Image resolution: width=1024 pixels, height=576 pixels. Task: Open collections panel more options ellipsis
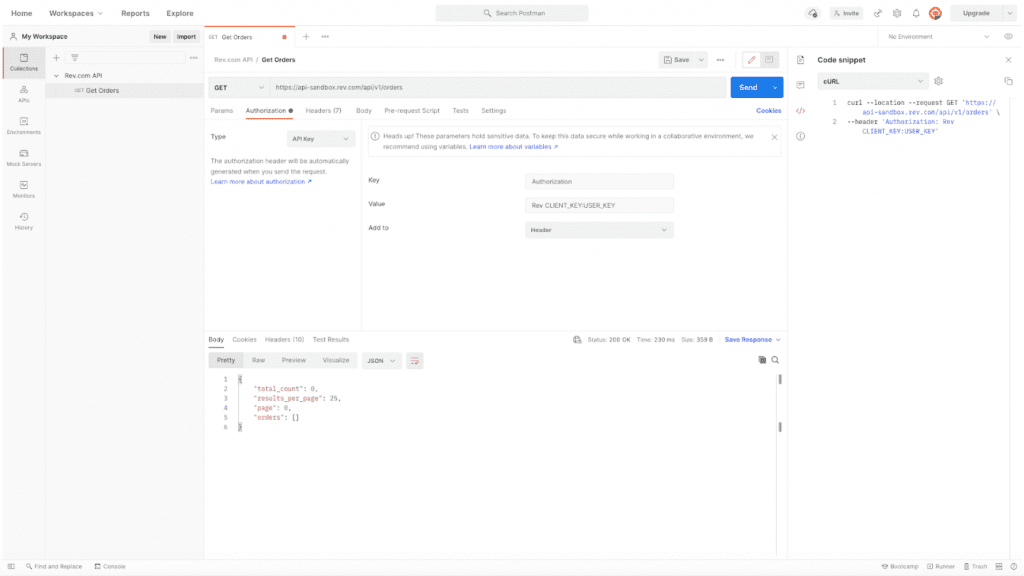(193, 57)
